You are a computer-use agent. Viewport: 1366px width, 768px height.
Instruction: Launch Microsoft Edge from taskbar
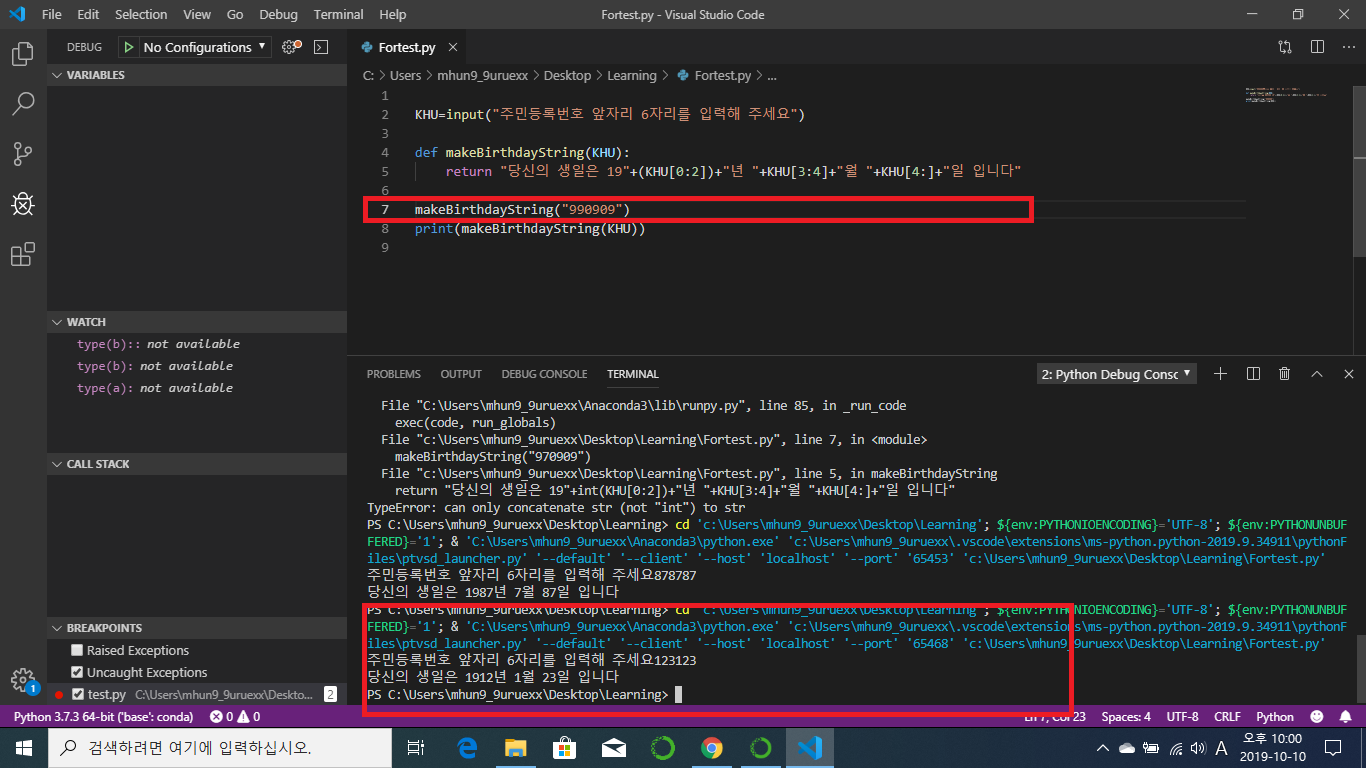(467, 747)
